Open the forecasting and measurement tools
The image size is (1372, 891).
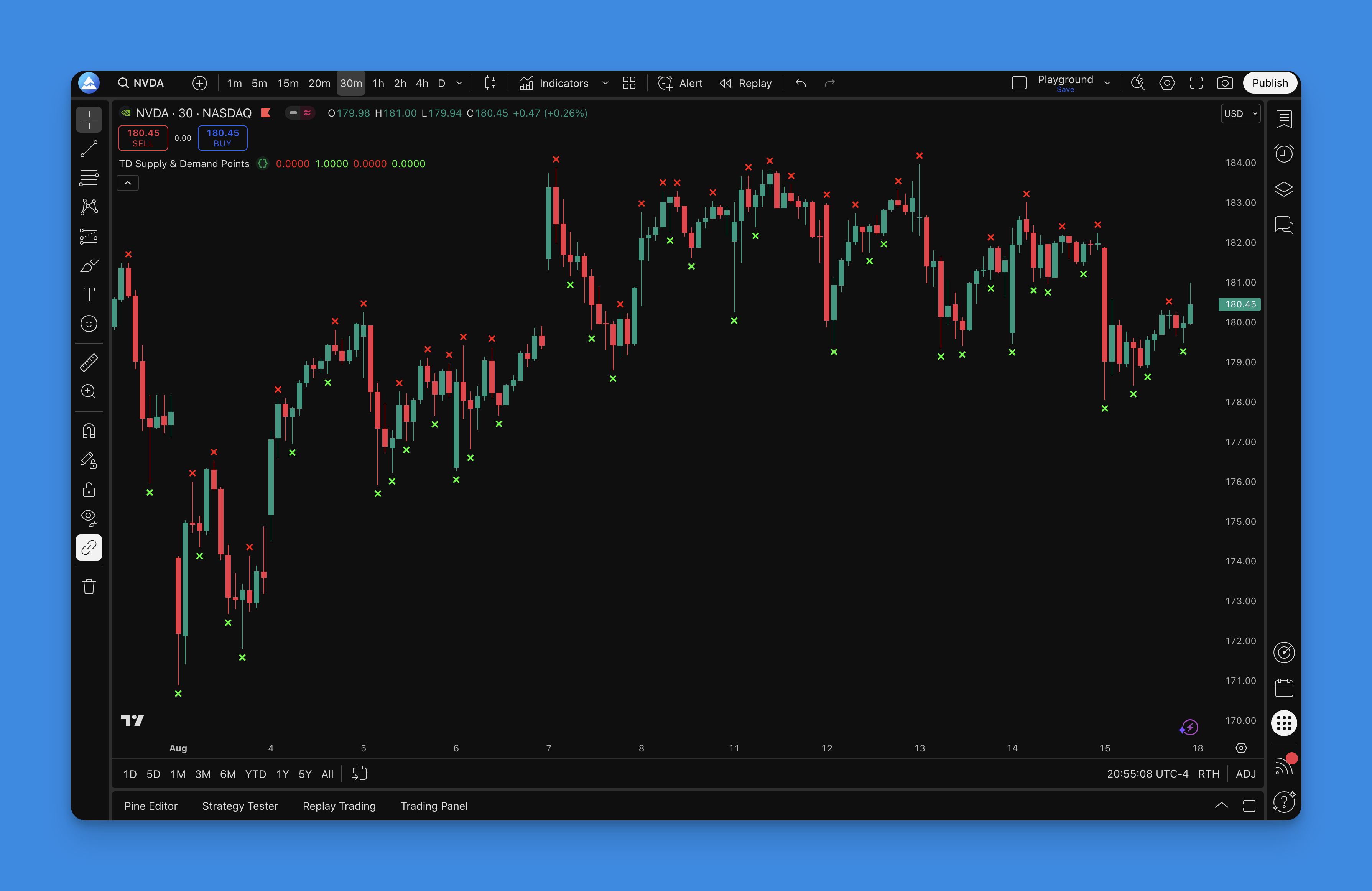coord(89,236)
